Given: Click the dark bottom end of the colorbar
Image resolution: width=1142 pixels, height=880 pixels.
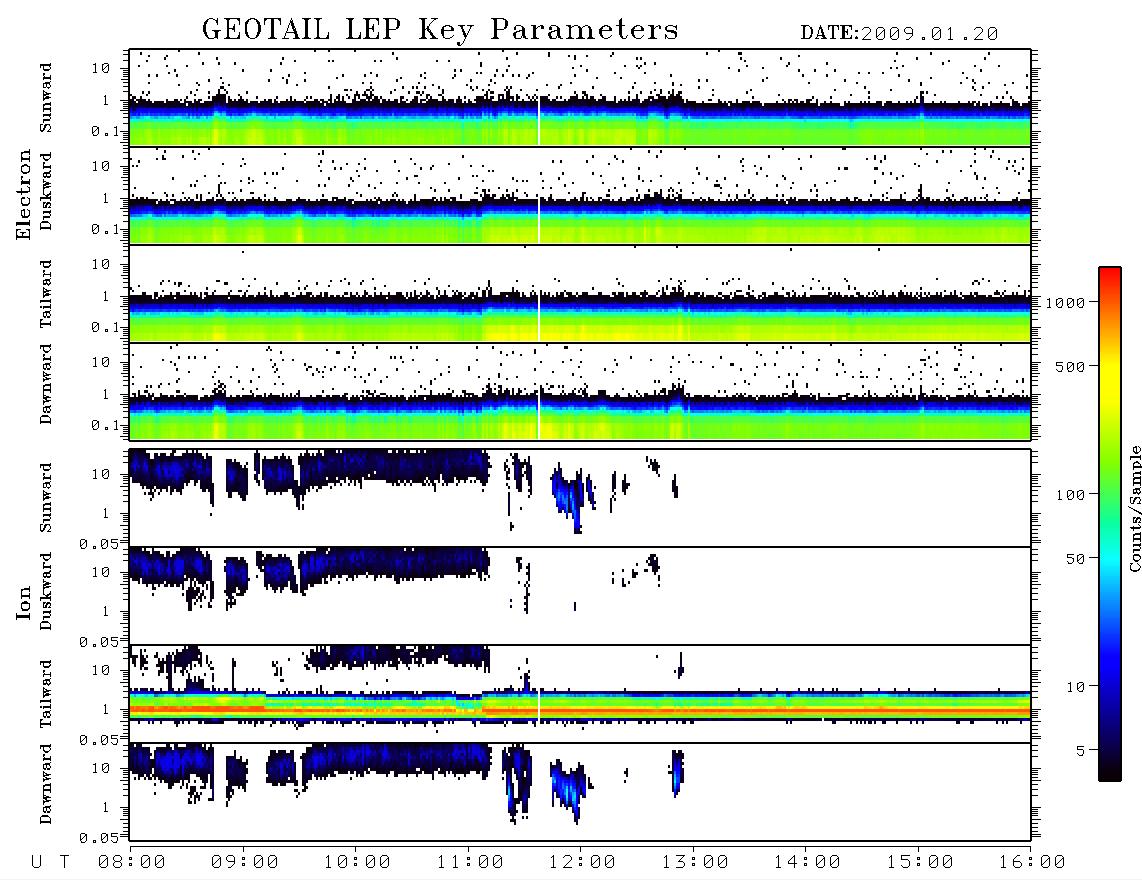Looking at the screenshot, I should tap(1109, 772).
